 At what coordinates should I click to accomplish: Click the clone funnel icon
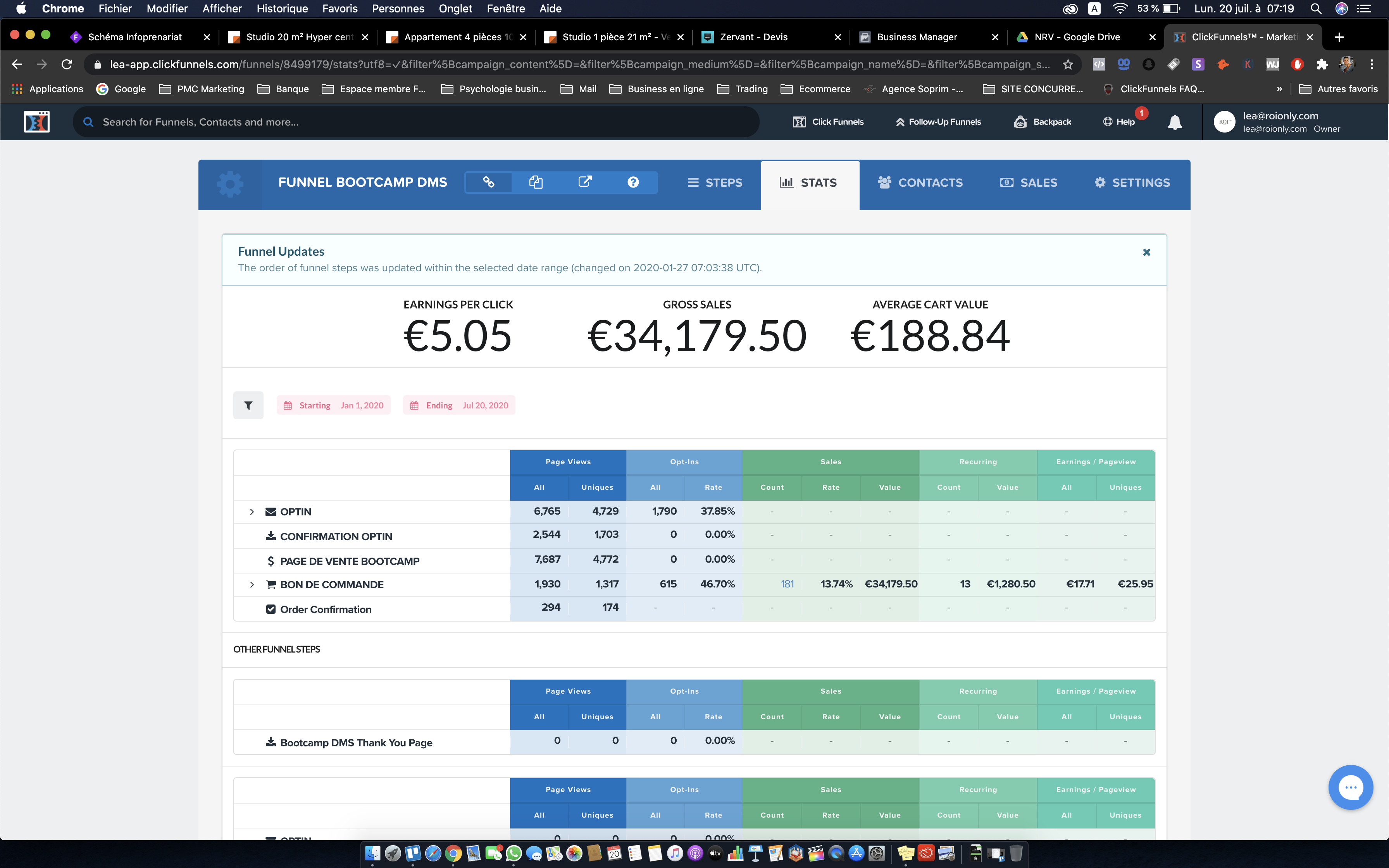pyautogui.click(x=536, y=182)
